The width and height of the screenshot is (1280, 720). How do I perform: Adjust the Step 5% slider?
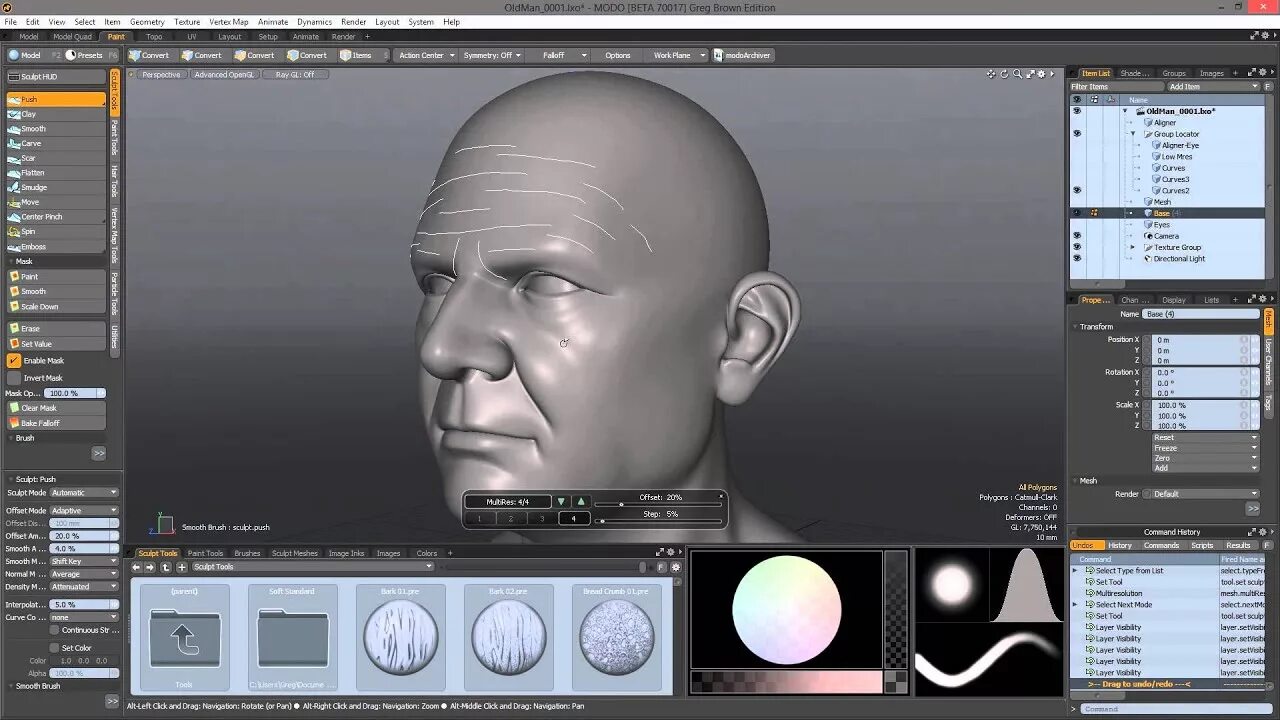(x=659, y=520)
